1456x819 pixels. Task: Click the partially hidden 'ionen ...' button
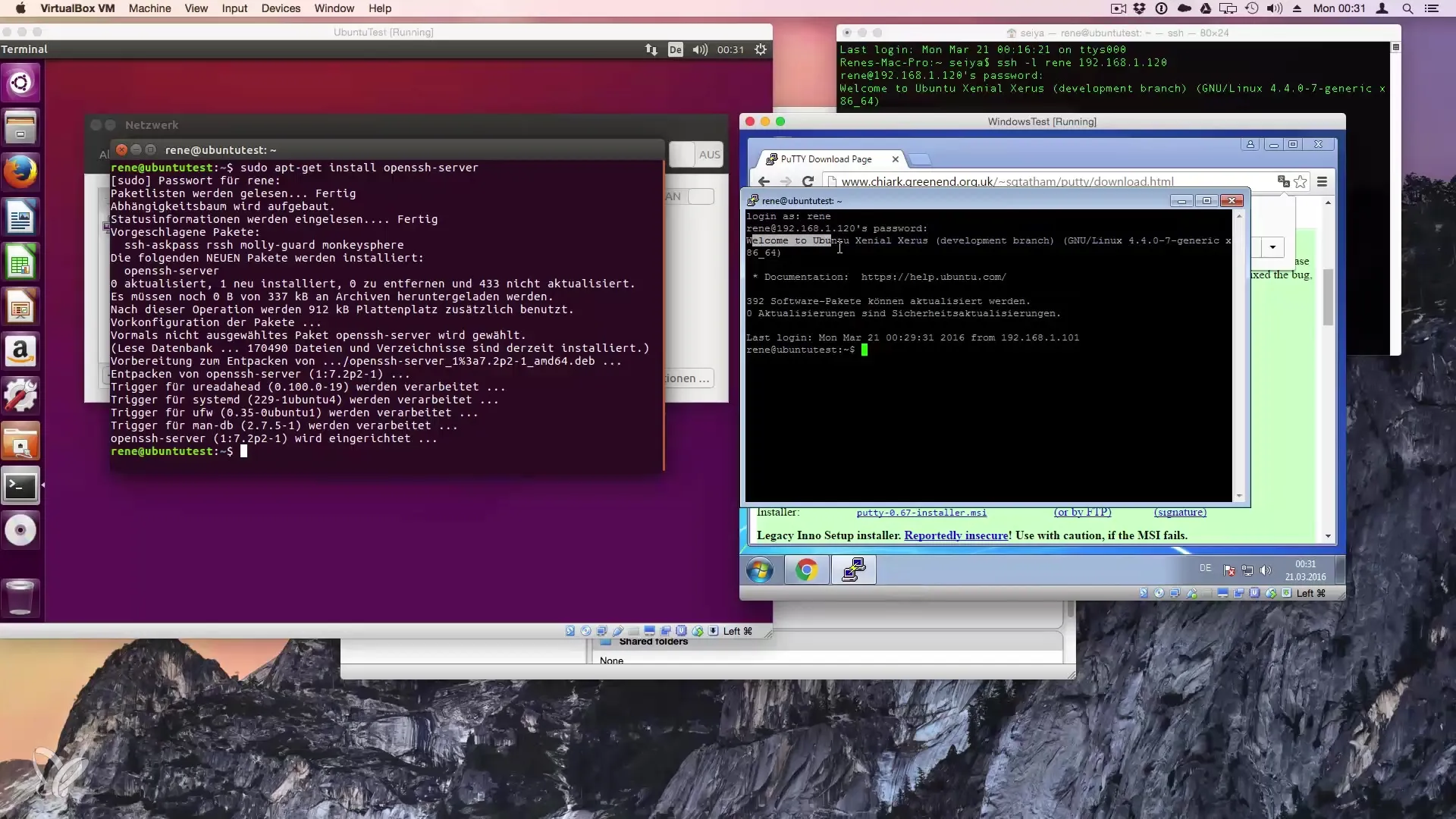688,378
